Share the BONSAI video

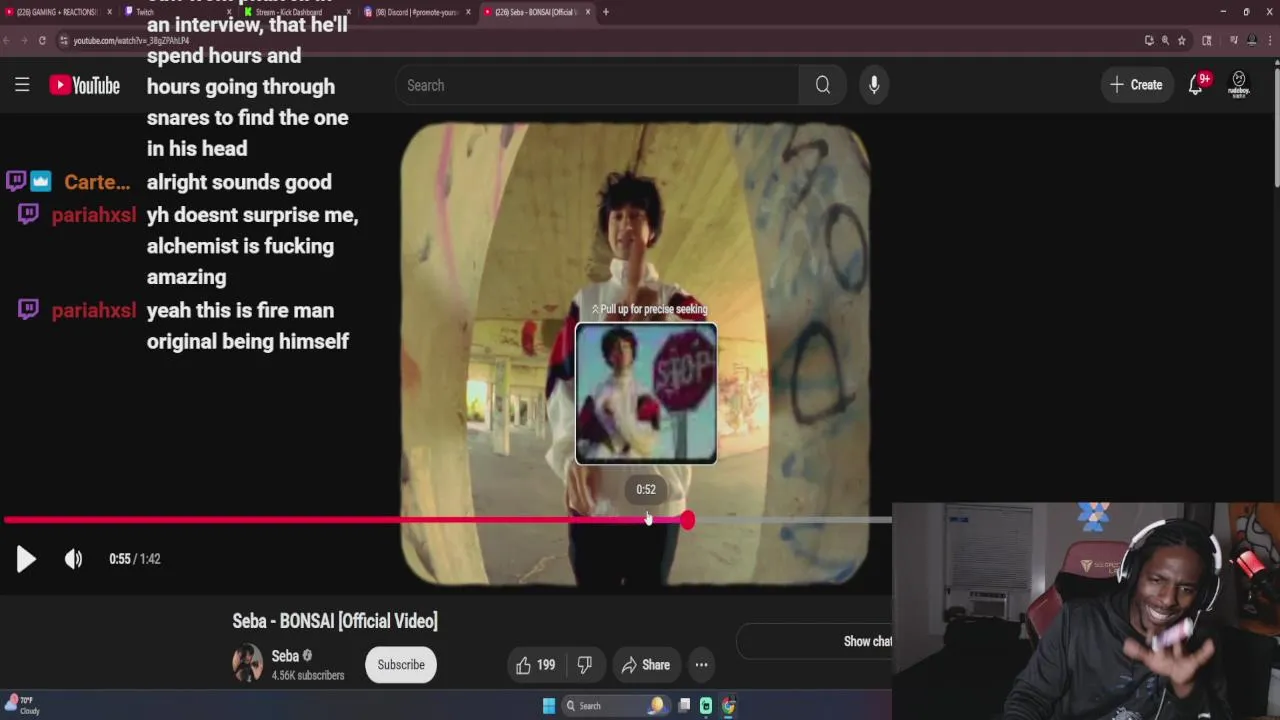[x=646, y=665]
